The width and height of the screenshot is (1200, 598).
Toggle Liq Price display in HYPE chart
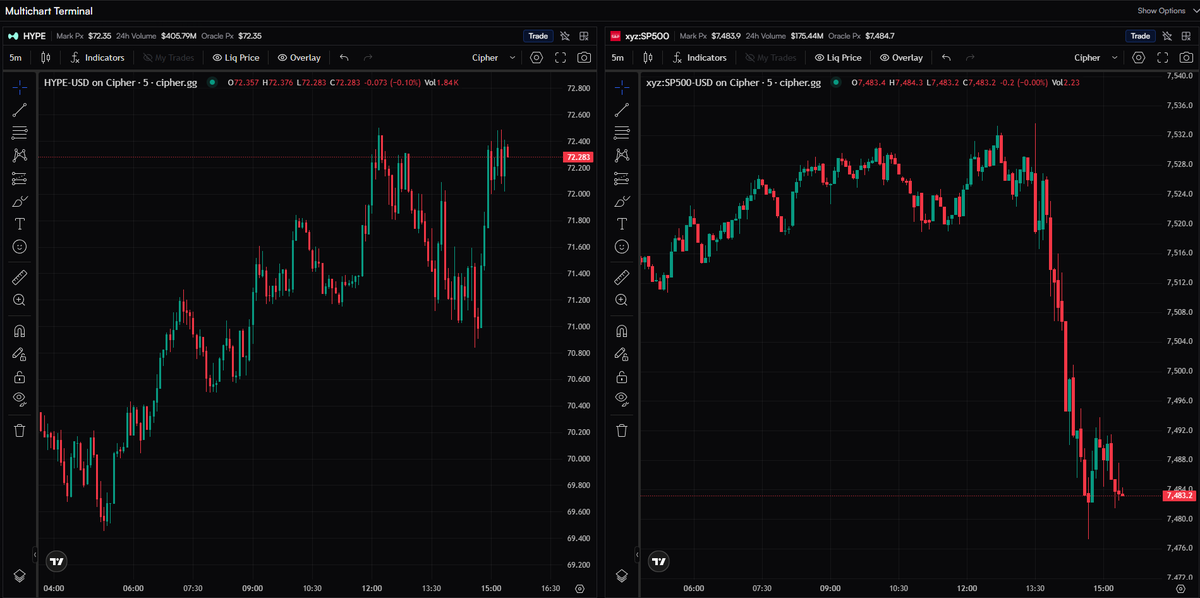pyautogui.click(x=236, y=58)
